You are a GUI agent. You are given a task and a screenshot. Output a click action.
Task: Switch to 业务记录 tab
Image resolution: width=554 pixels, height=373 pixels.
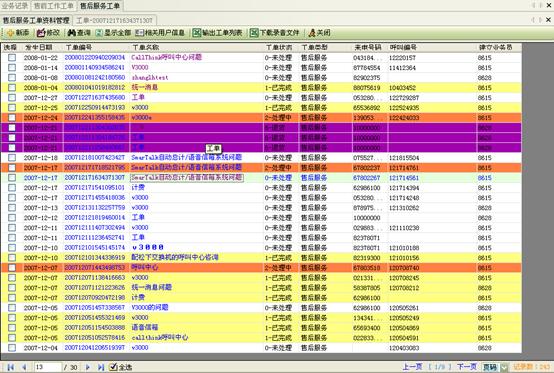[x=15, y=6]
